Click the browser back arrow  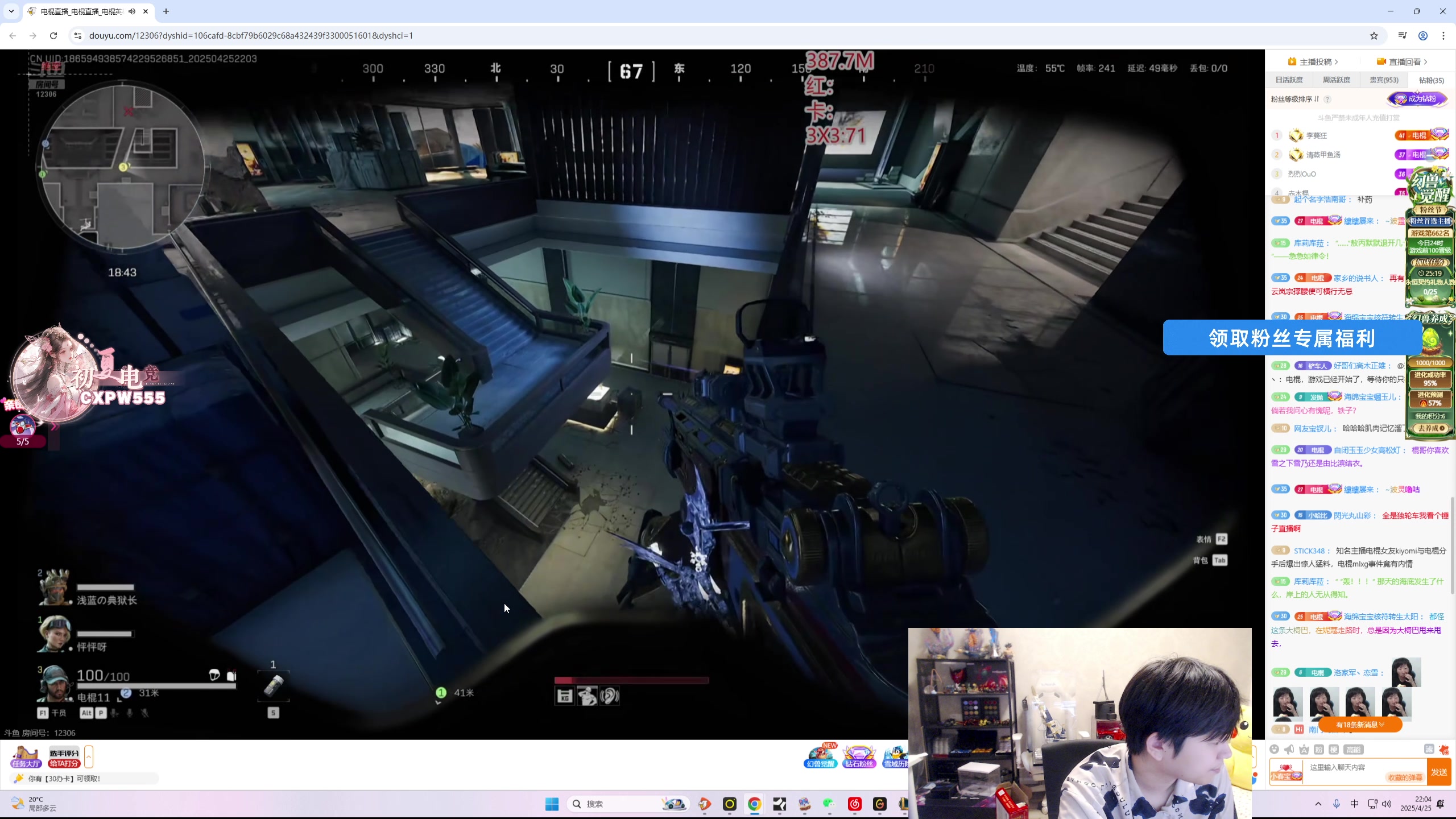pyautogui.click(x=13, y=35)
